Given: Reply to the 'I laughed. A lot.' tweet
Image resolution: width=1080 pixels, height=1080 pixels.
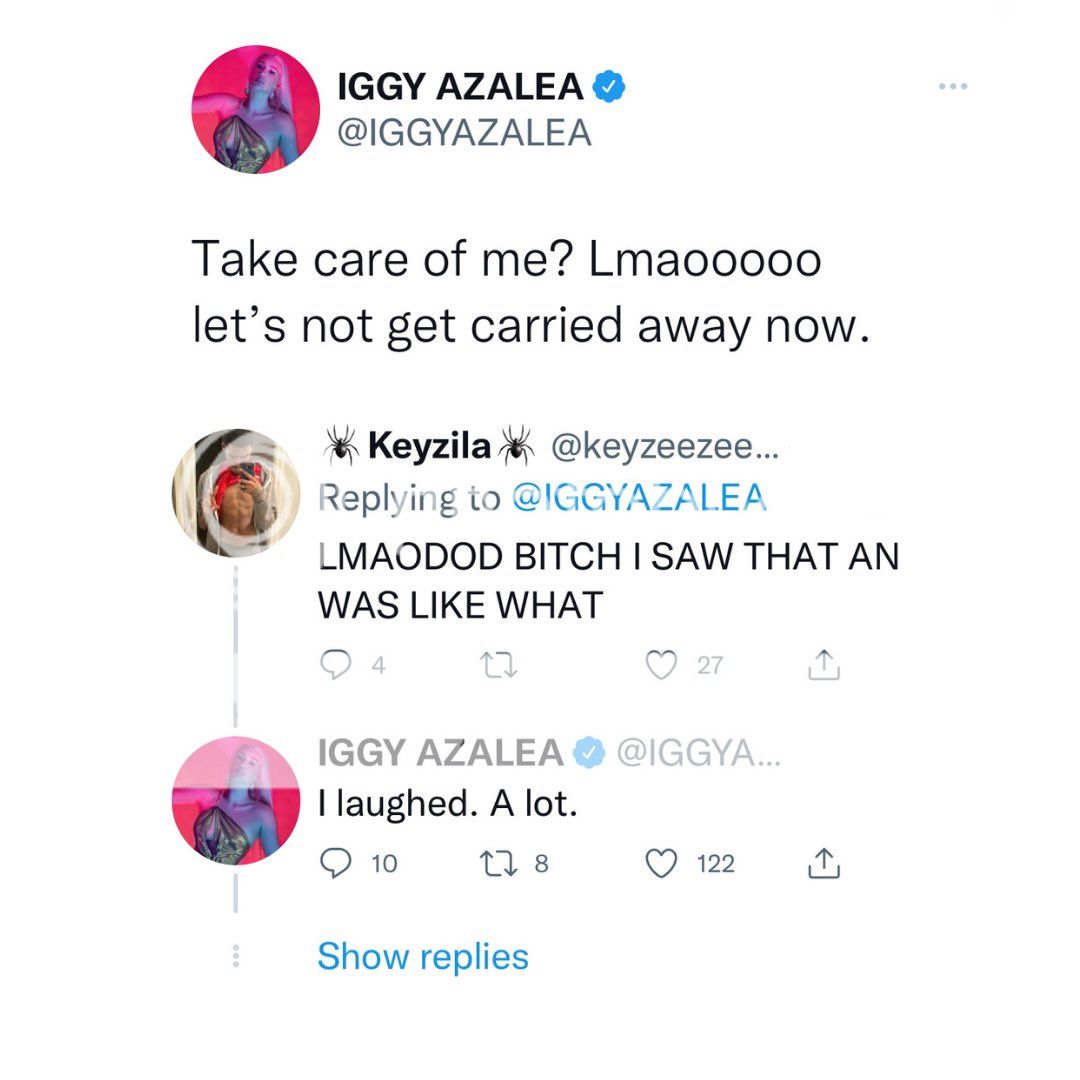Looking at the screenshot, I should point(332,862).
